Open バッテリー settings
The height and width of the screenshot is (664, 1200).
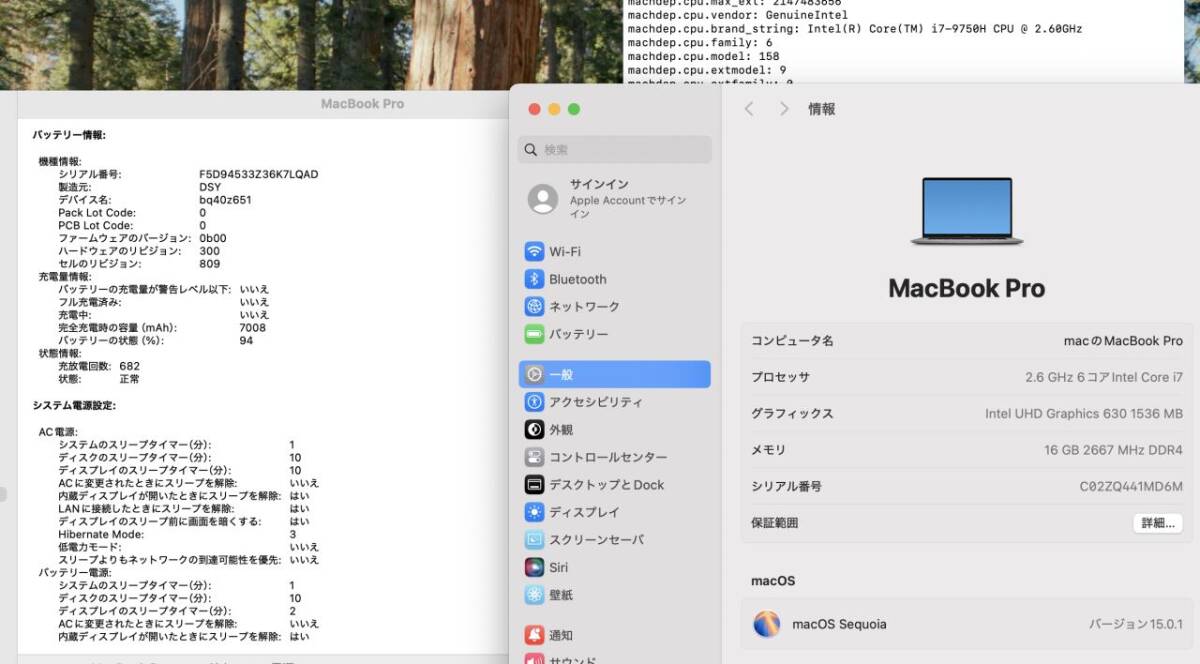(x=580, y=334)
